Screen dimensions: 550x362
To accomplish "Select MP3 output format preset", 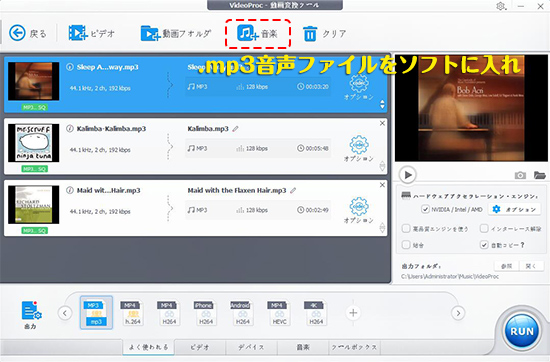I will (96, 313).
